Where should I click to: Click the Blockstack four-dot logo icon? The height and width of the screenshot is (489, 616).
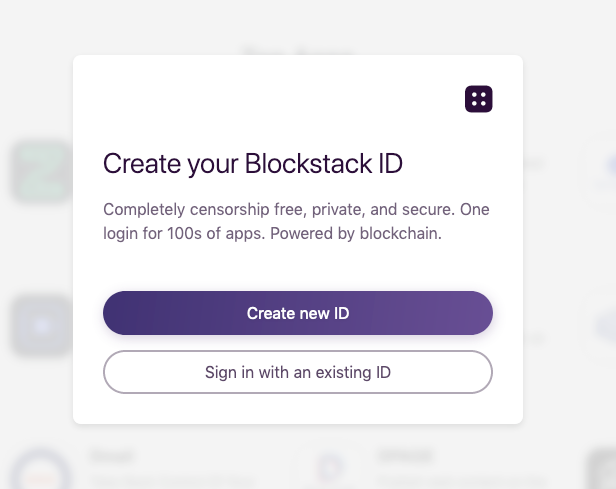coord(478,99)
